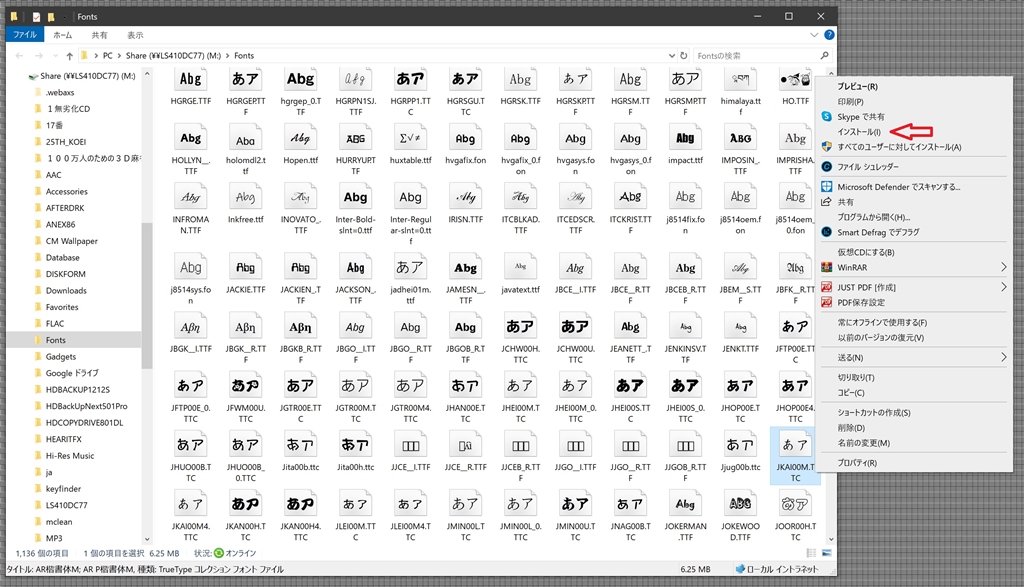Select the HGRGE.TTF font file icon
1024x587 pixels.
pos(191,80)
